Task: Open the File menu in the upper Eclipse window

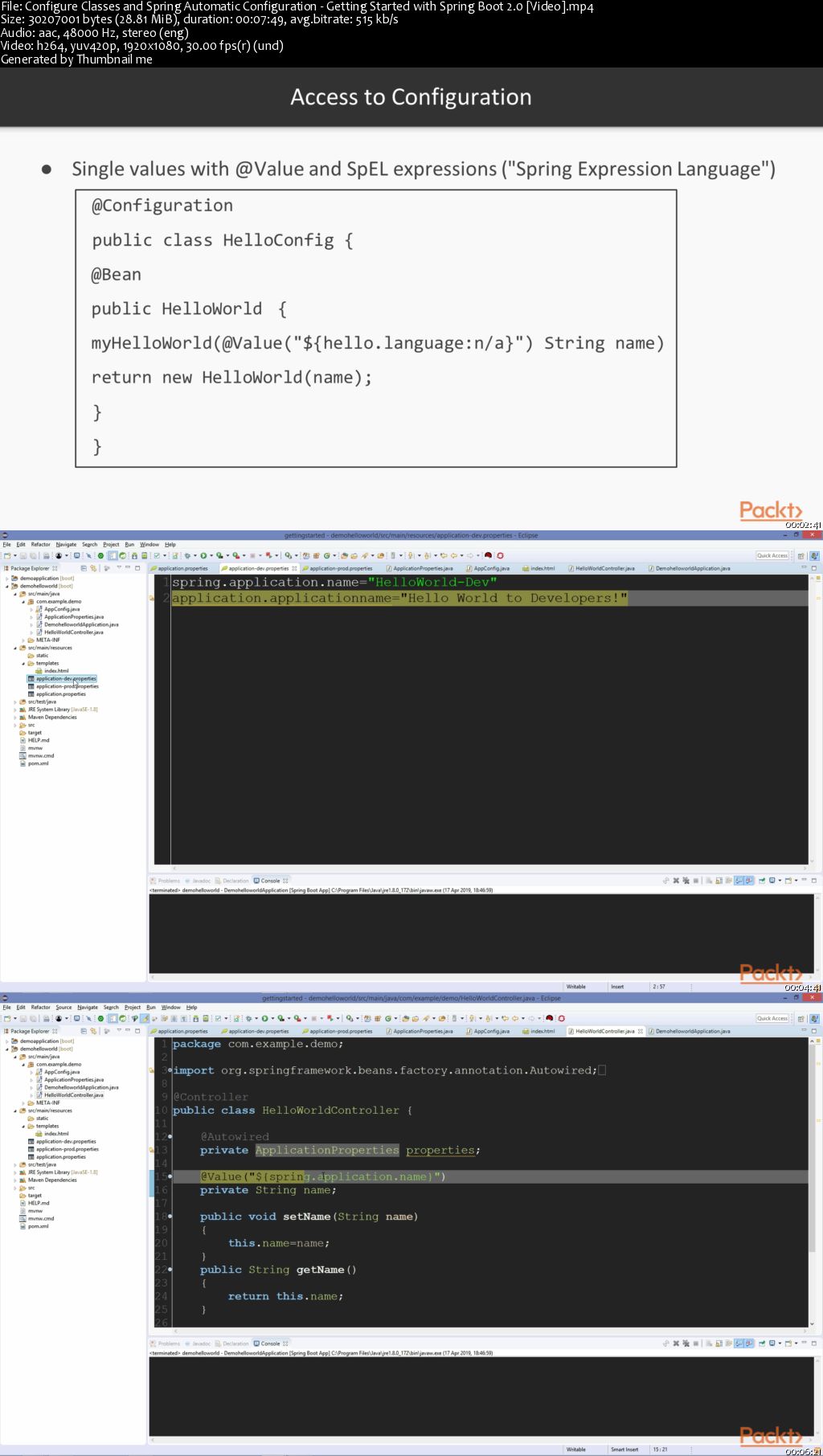Action: pos(6,544)
